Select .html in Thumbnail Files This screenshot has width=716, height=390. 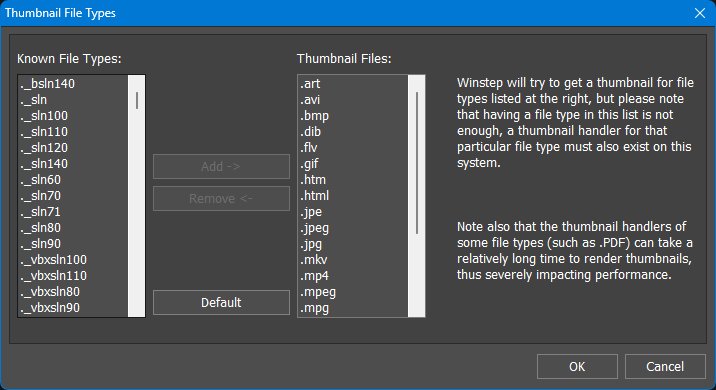click(x=353, y=195)
